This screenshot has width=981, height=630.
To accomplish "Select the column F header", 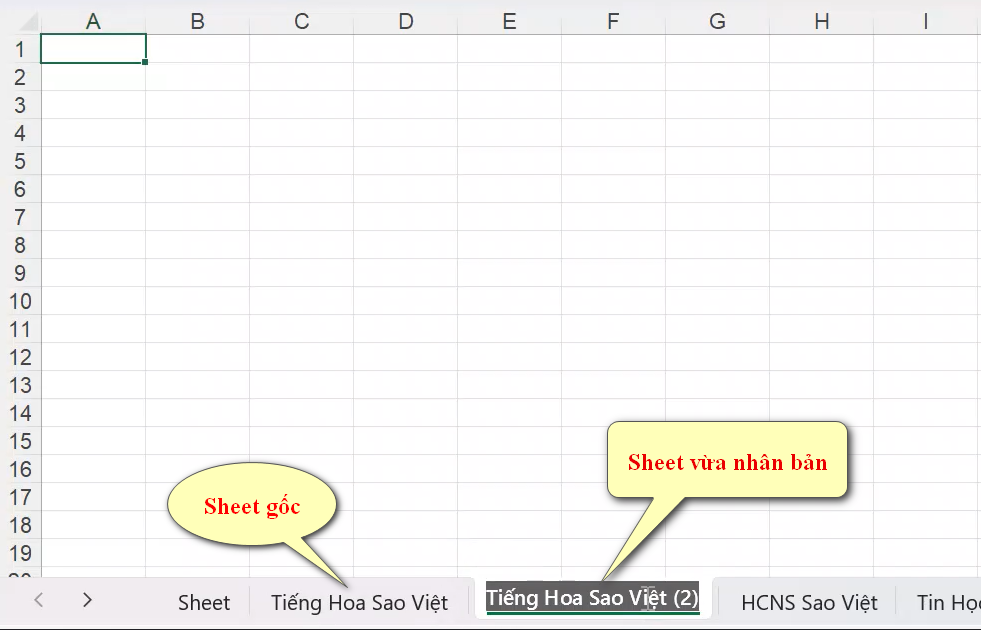I will coord(612,20).
